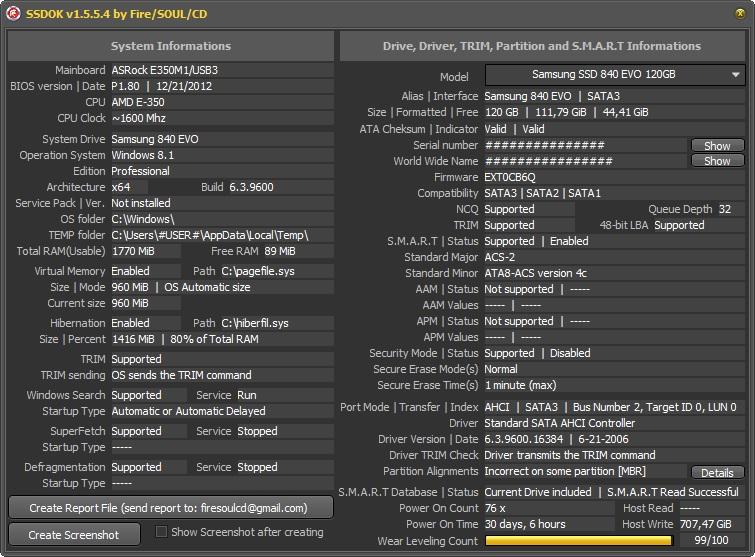Click free space 44,41 GiB
This screenshot has height=557, width=755.
[625, 112]
